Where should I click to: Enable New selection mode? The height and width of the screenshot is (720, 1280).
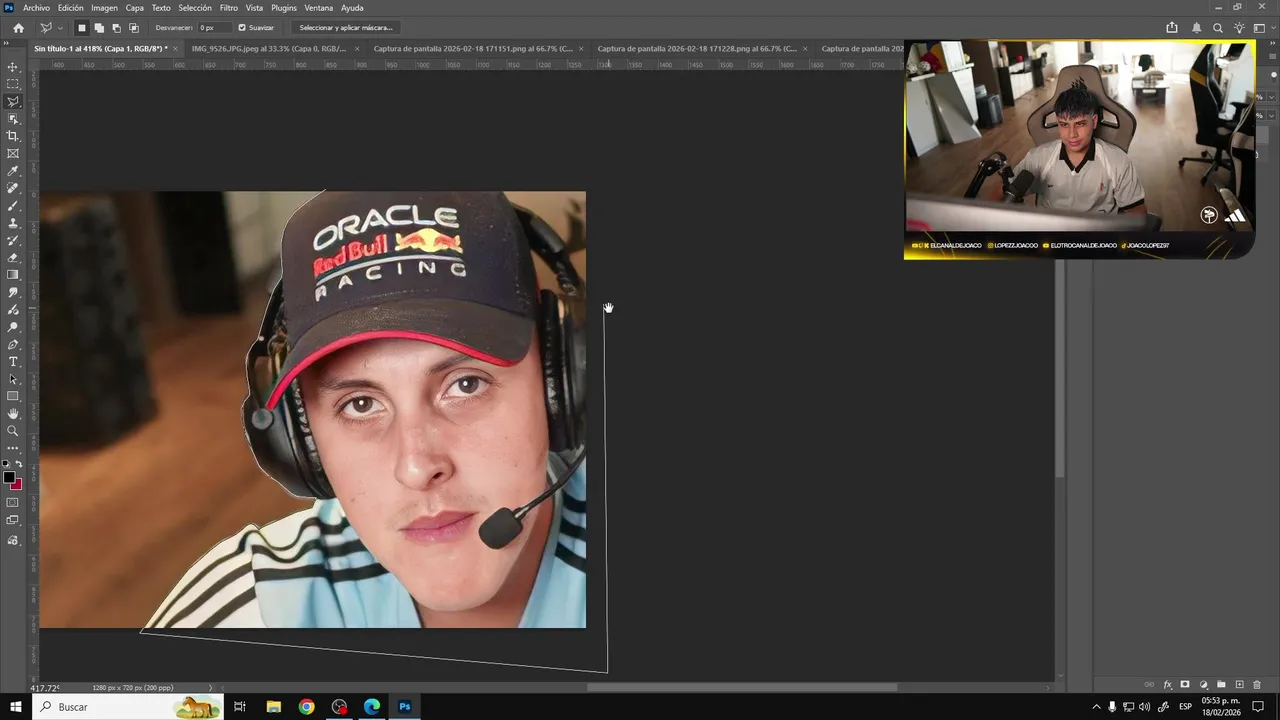pyautogui.click(x=82, y=28)
